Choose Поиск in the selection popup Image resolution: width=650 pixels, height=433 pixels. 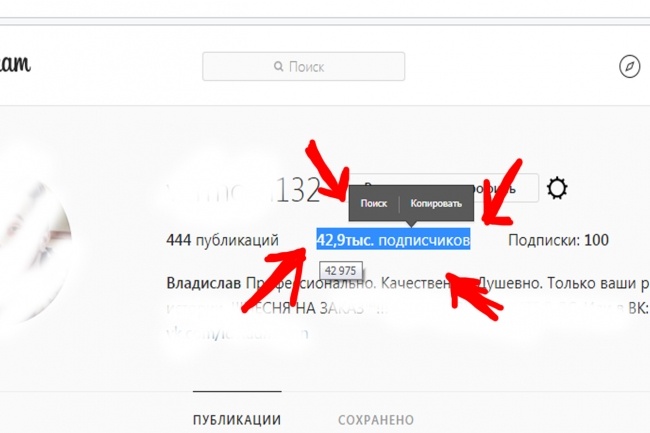click(374, 203)
